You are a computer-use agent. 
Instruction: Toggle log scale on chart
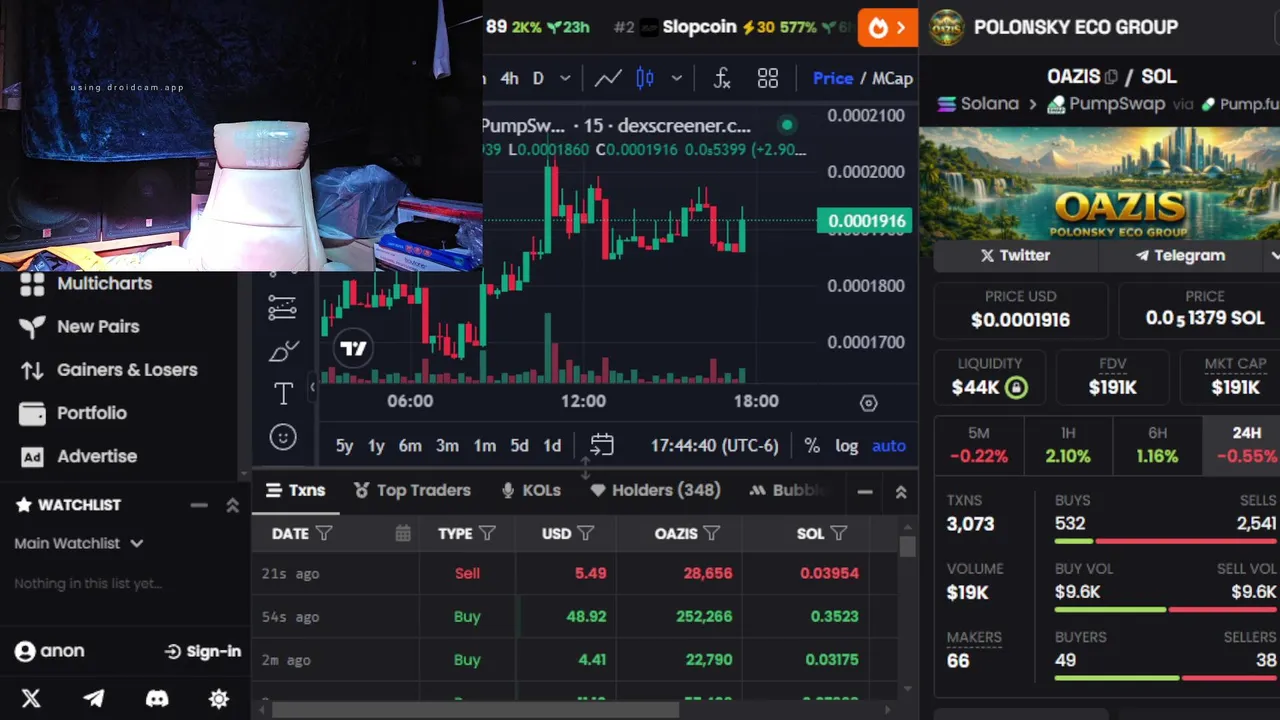(847, 446)
